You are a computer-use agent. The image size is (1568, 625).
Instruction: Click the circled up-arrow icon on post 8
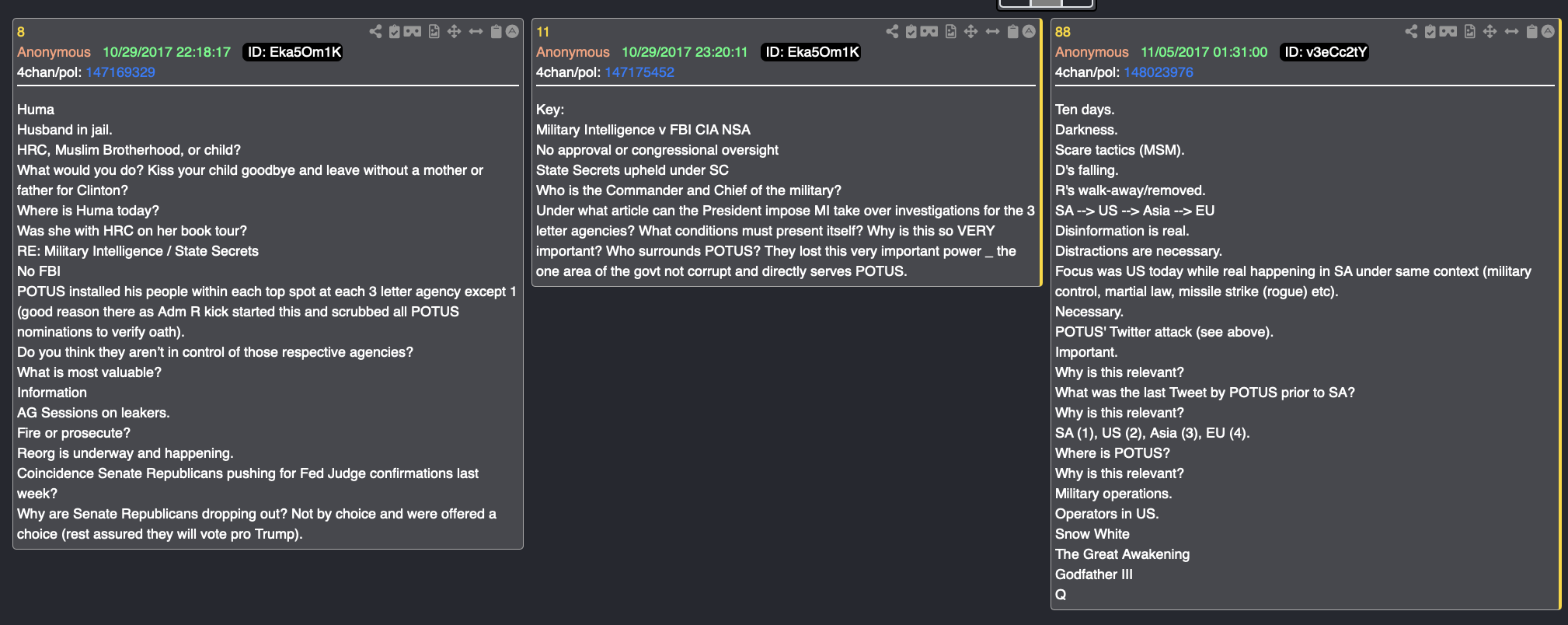(x=512, y=31)
